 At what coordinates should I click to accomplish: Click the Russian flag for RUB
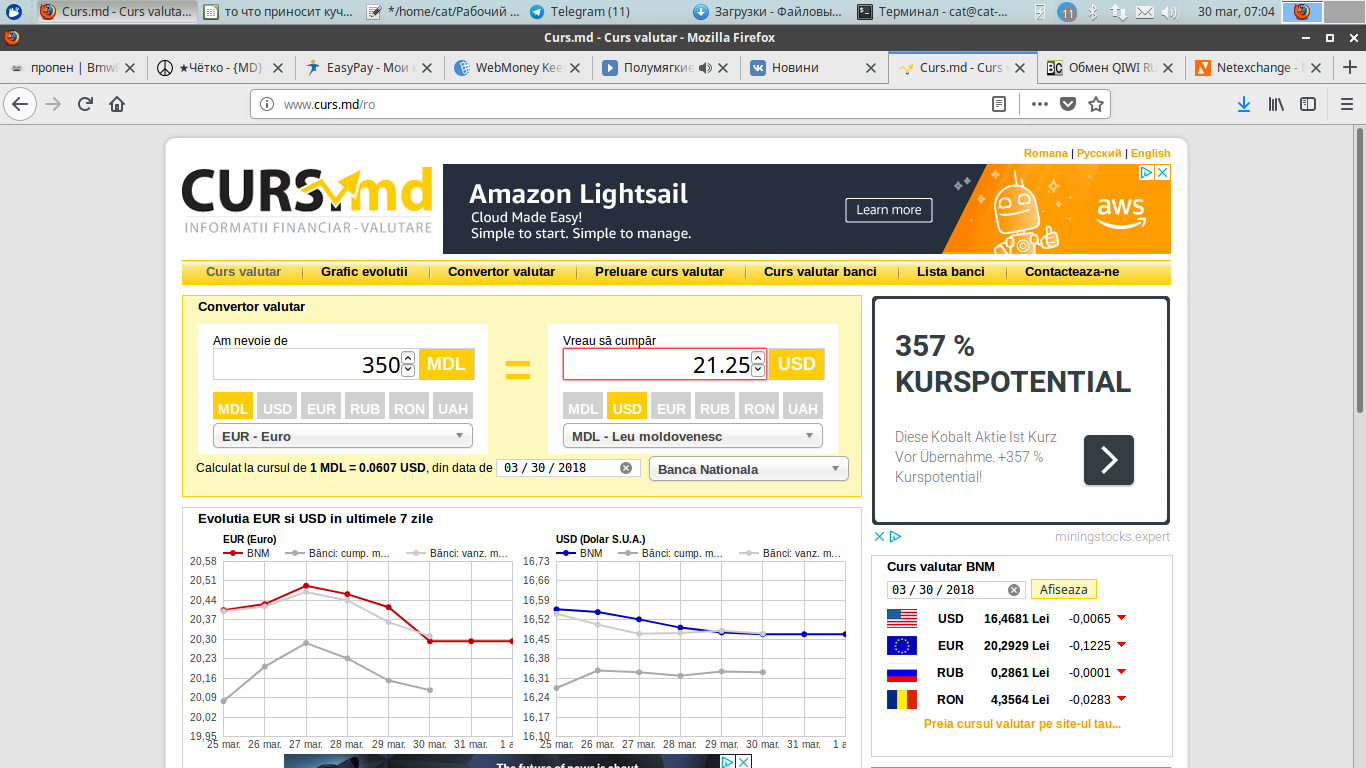(902, 672)
